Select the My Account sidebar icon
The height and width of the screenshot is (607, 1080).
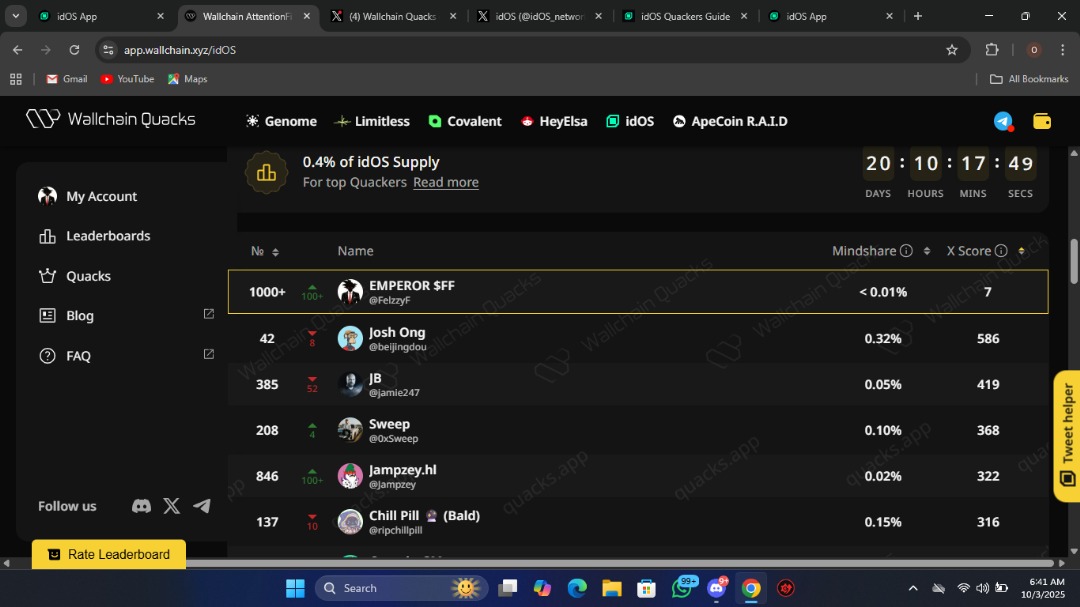click(x=47, y=196)
